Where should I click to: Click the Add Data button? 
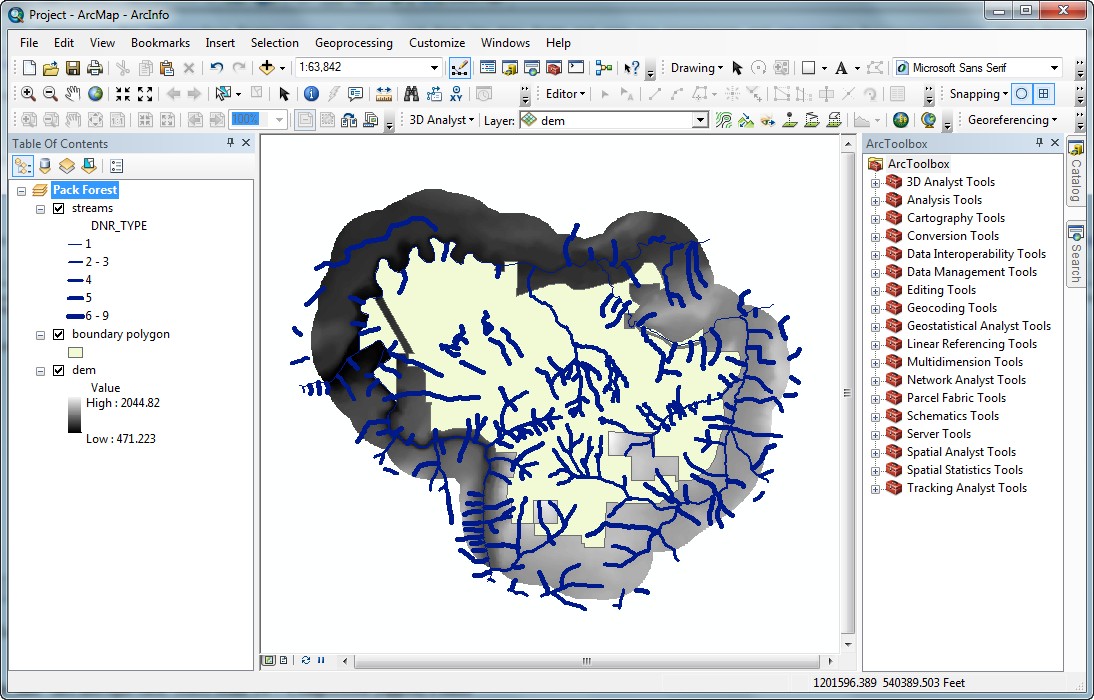[x=267, y=68]
